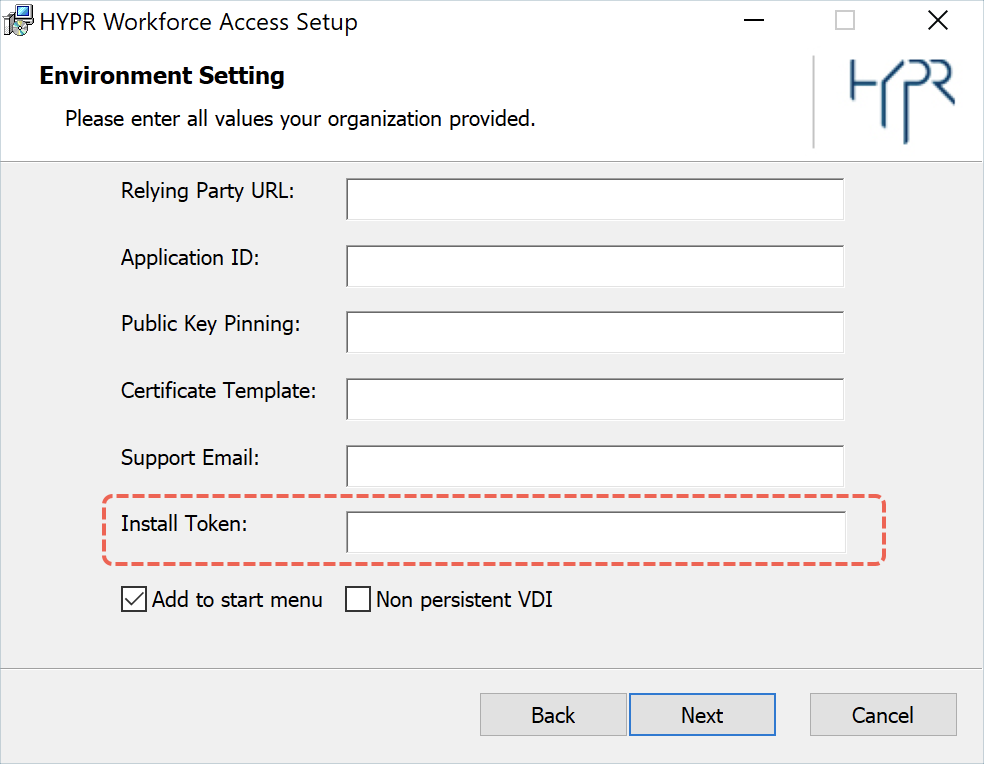The width and height of the screenshot is (984, 764).
Task: Enable Non persistent VDI checkbox
Action: pos(358,600)
